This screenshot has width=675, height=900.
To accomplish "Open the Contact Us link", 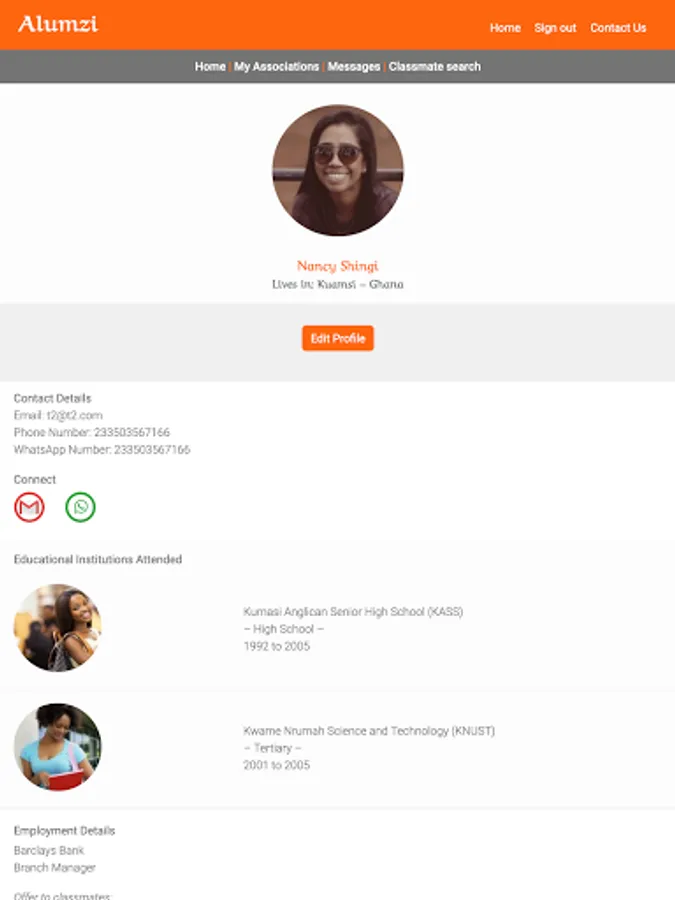I will (618, 28).
